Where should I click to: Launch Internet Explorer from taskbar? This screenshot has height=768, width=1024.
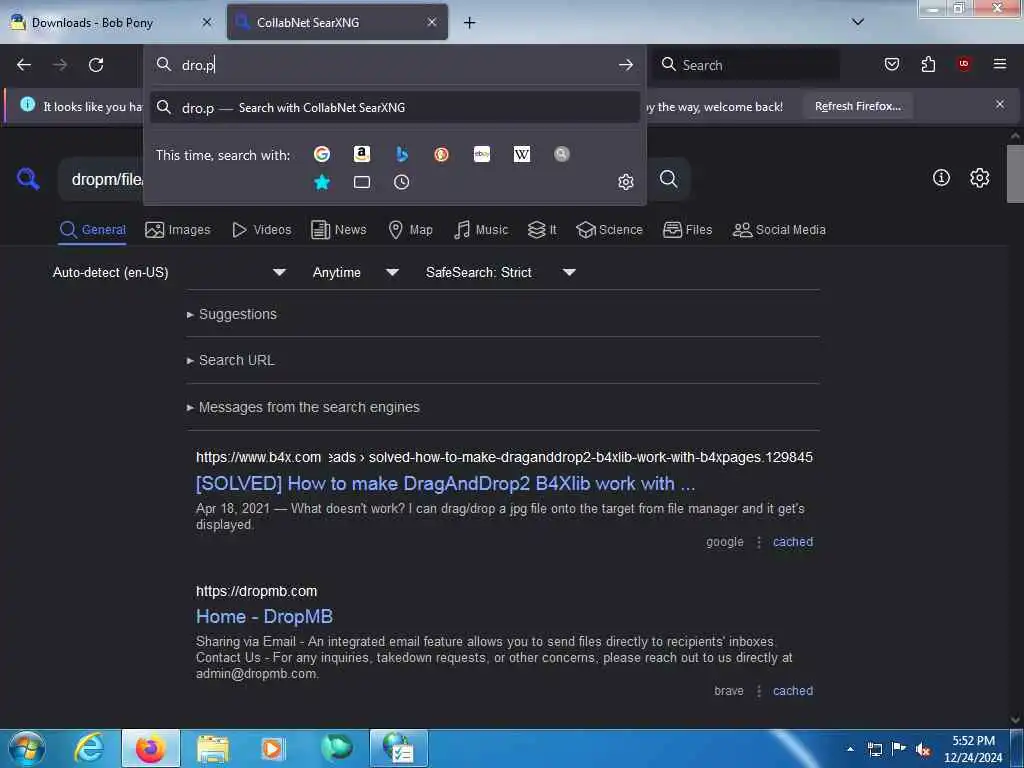click(89, 748)
